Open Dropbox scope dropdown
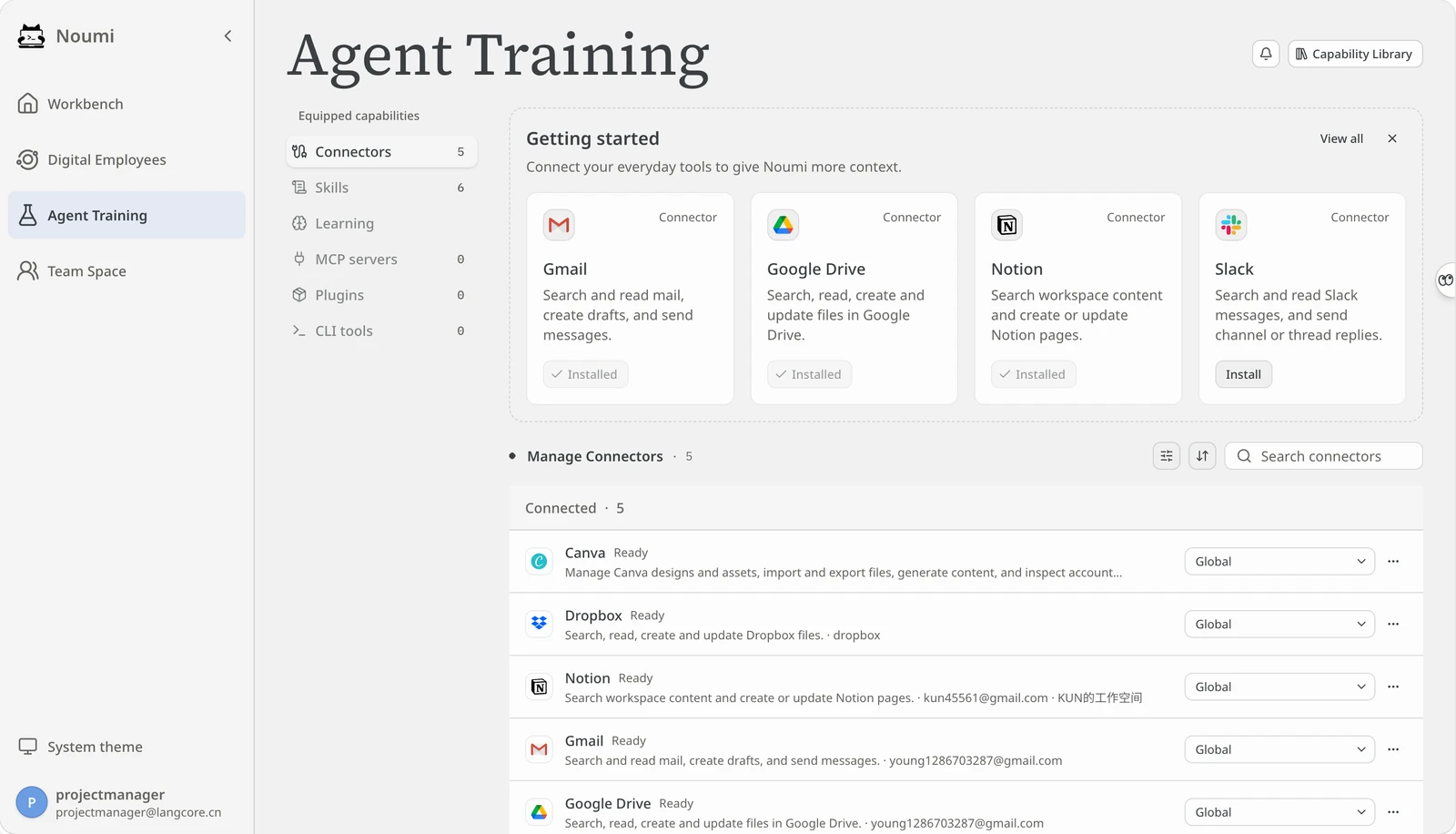 pos(1279,625)
